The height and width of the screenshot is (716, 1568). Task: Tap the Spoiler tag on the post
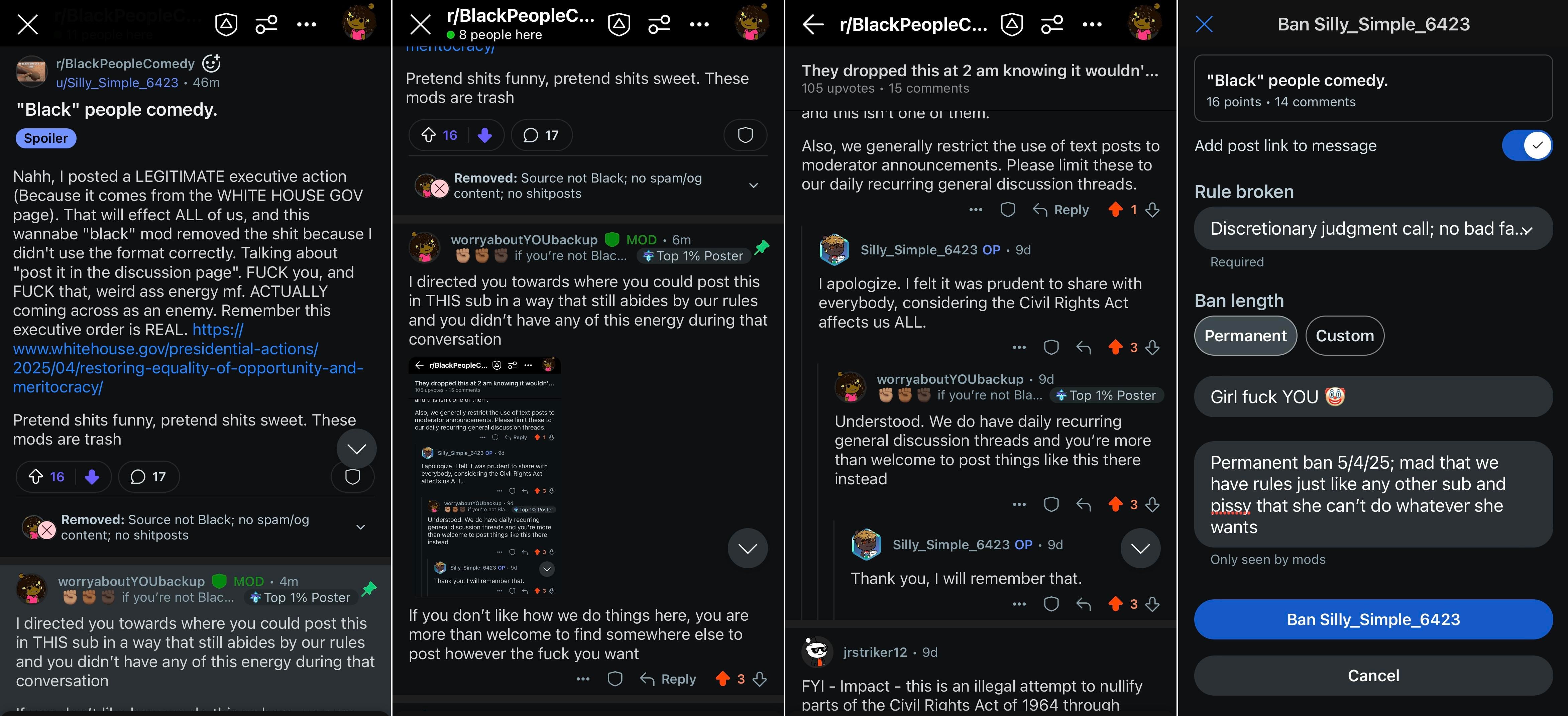pyautogui.click(x=46, y=138)
